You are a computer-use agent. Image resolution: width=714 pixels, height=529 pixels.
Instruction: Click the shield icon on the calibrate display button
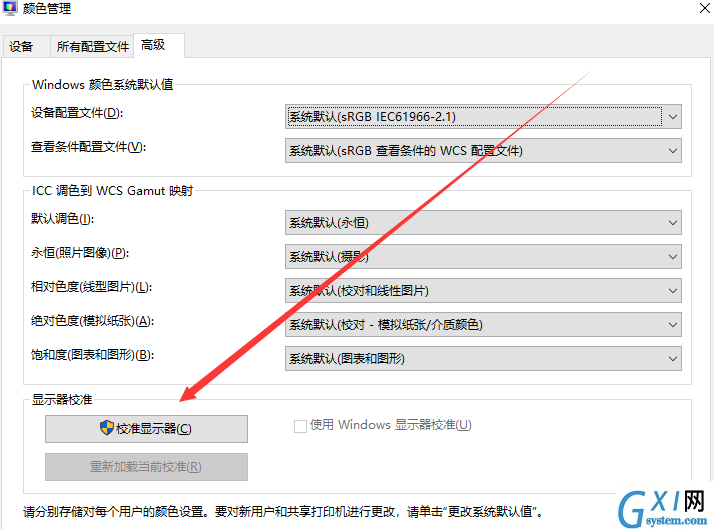(x=107, y=428)
